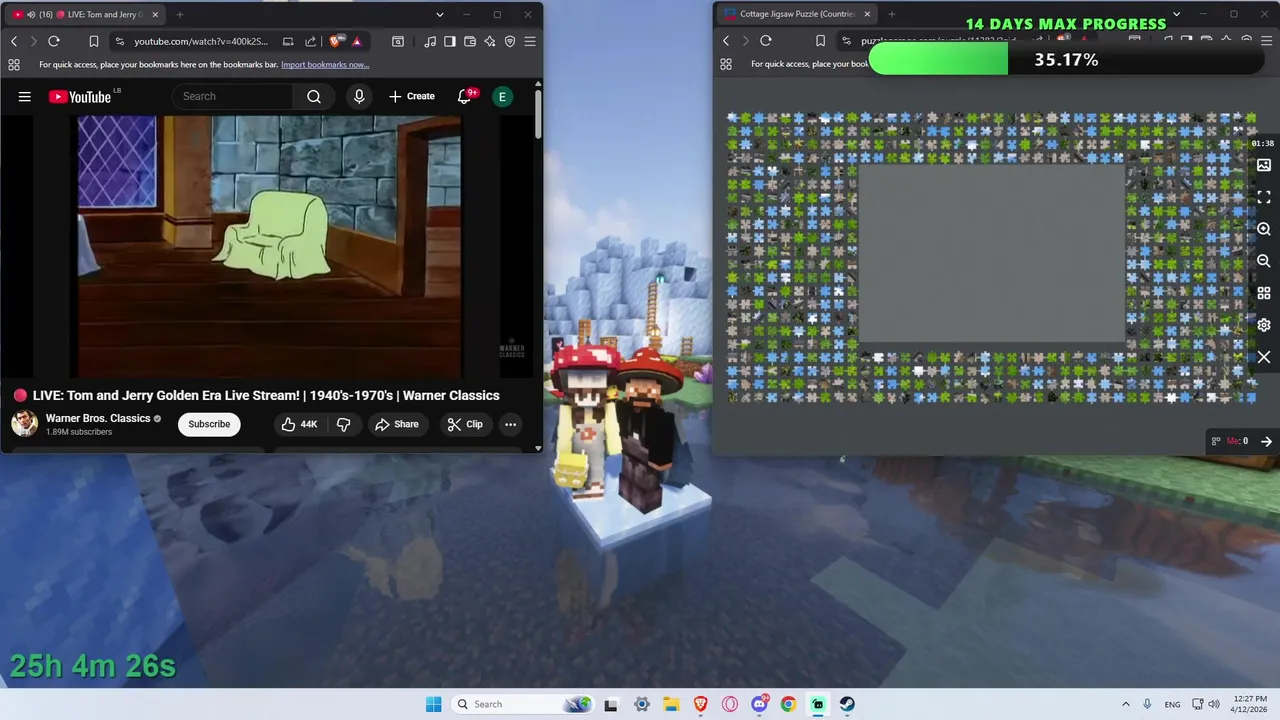Bookmark the YouTube page
The width and height of the screenshot is (1280, 720).
click(x=93, y=41)
